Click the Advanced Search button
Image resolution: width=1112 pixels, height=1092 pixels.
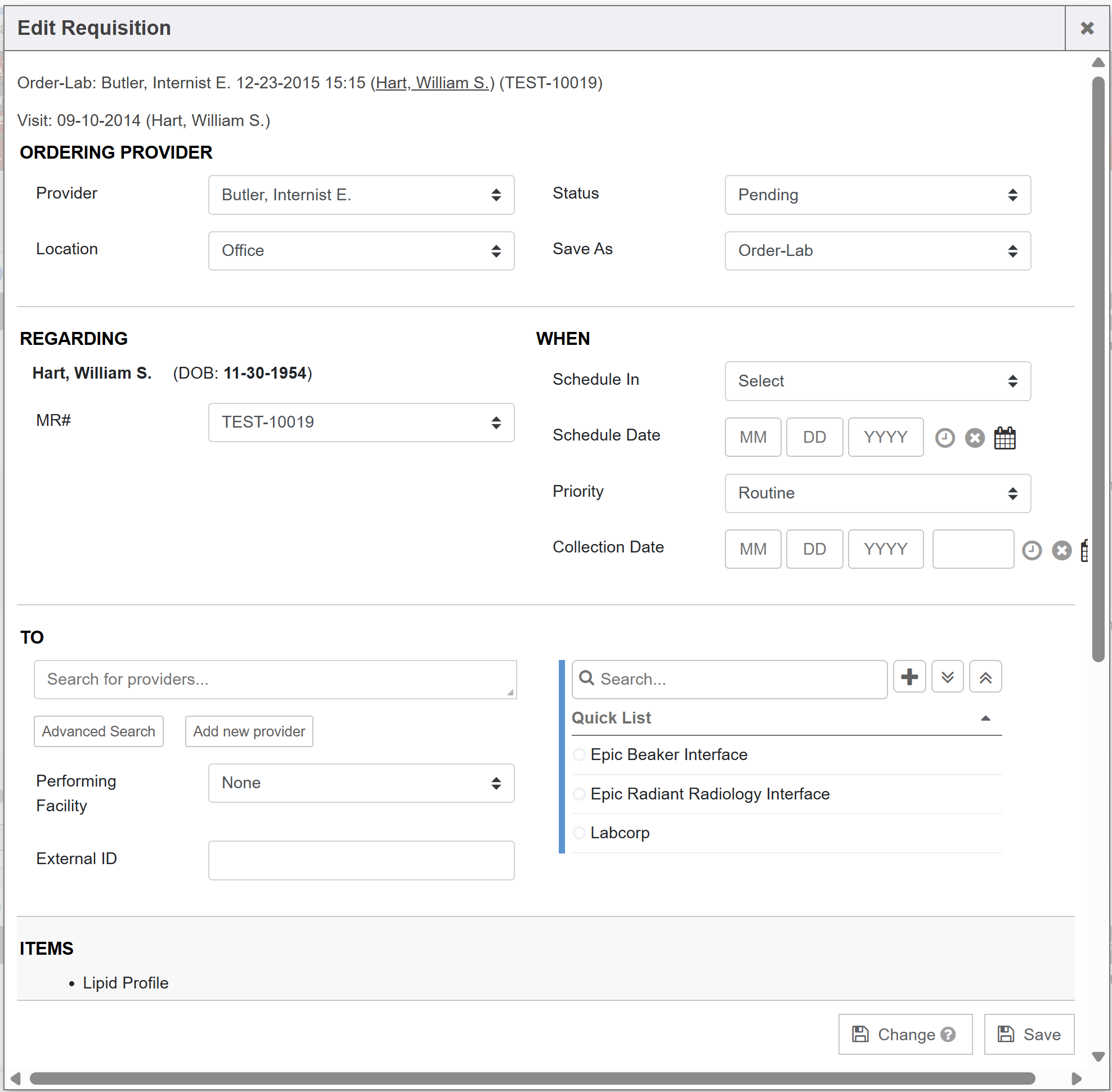[x=98, y=731]
